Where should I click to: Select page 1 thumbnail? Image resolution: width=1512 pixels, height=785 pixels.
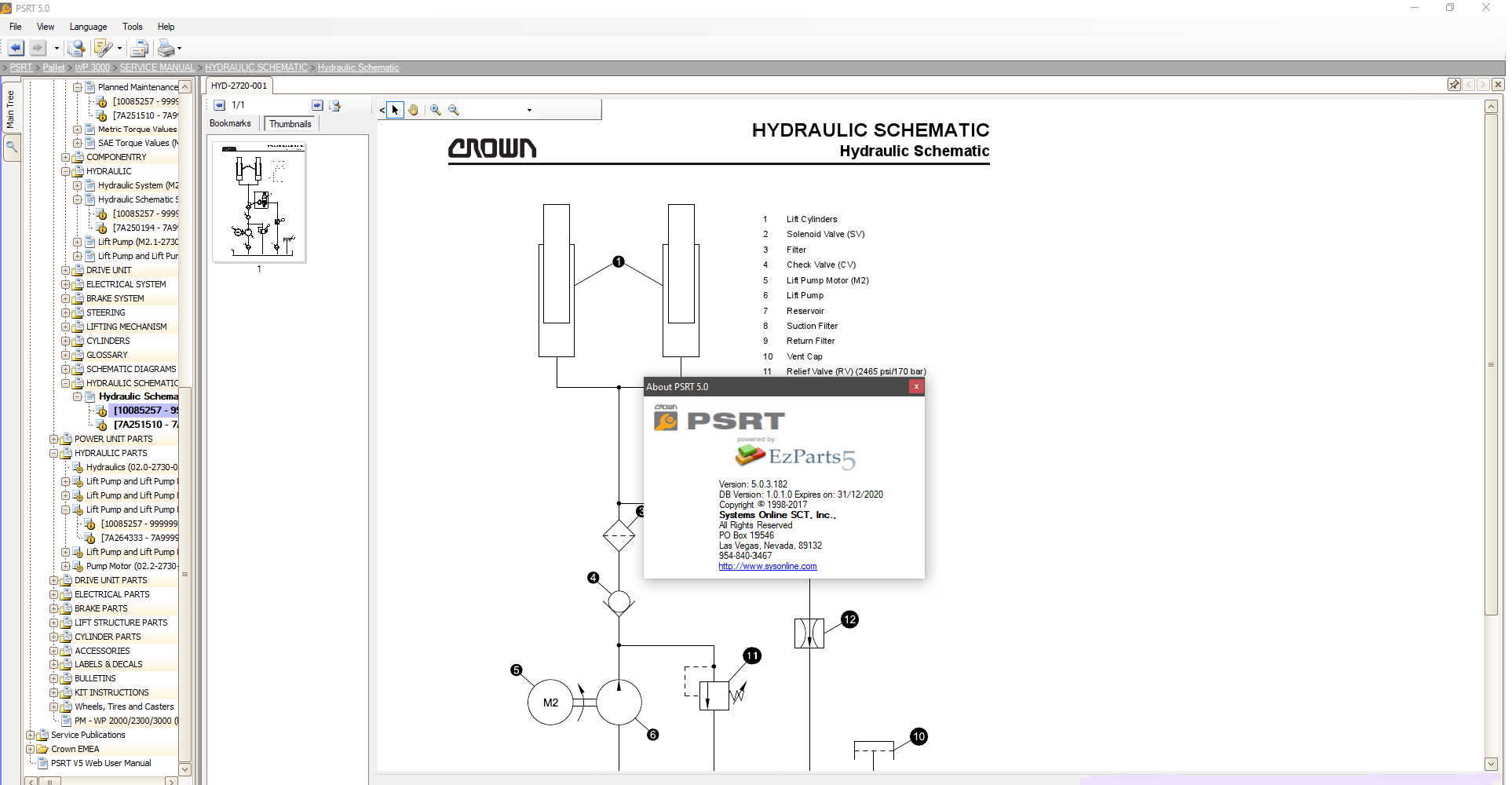tap(259, 202)
